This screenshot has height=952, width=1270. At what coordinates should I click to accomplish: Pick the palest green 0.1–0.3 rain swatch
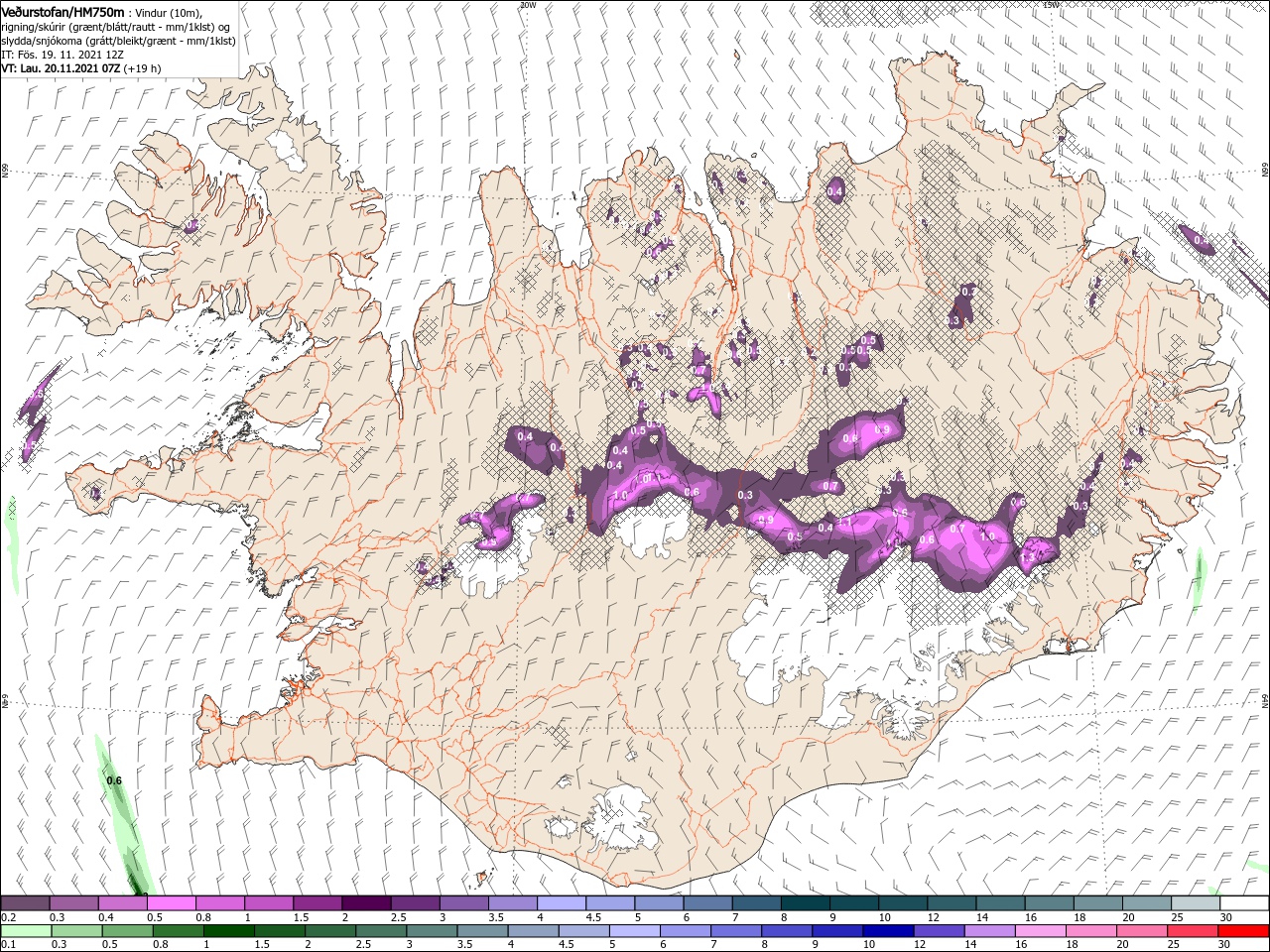point(25,931)
